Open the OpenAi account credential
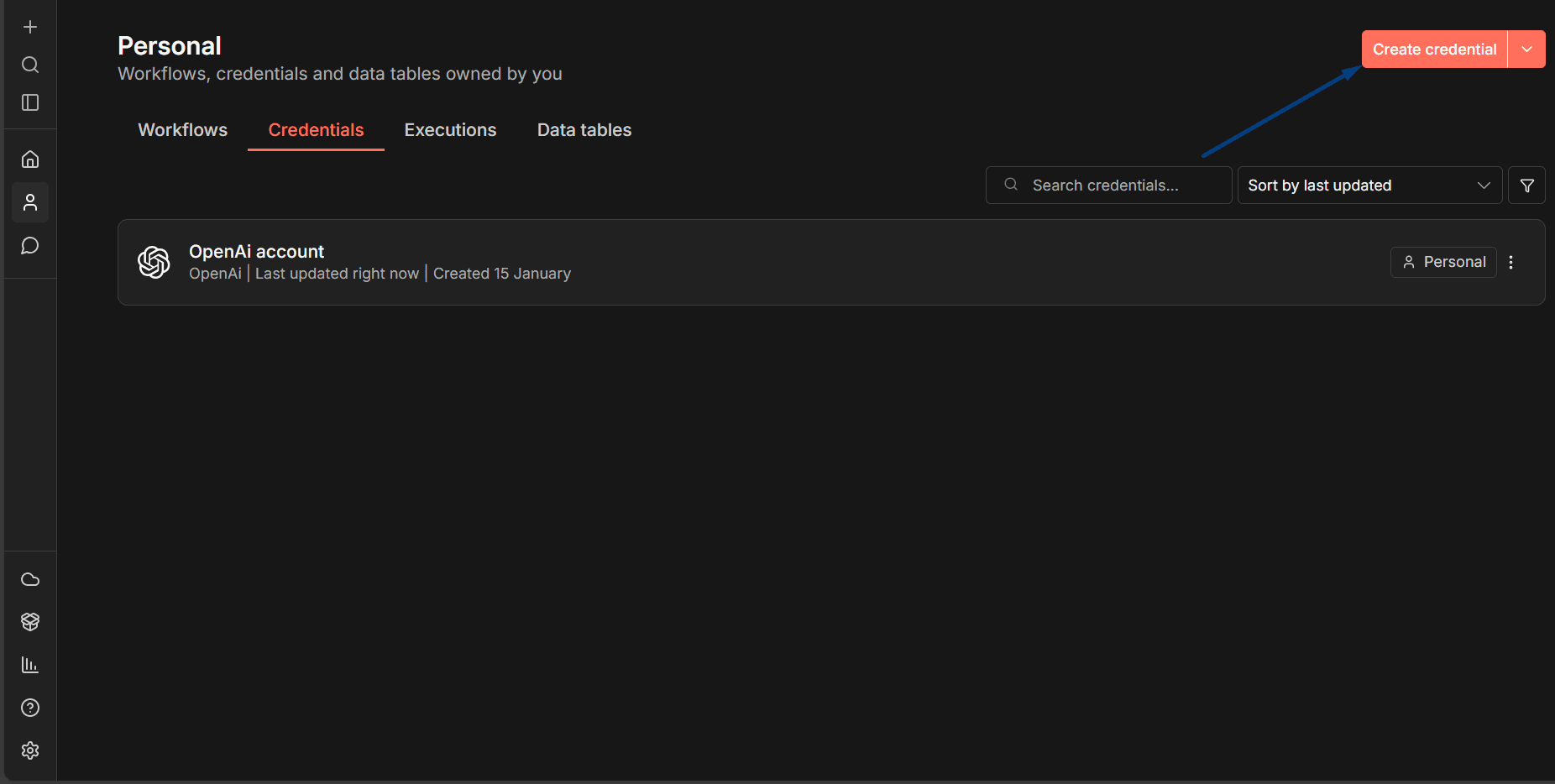 (x=831, y=262)
